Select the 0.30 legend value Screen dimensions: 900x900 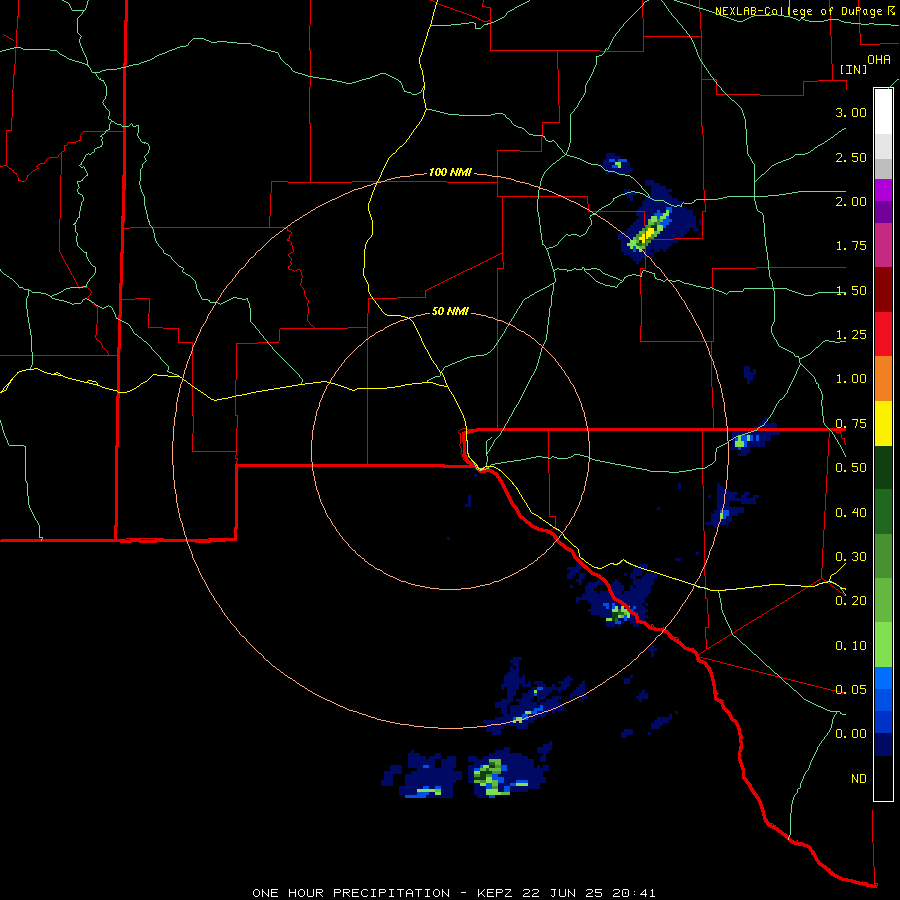pos(851,557)
